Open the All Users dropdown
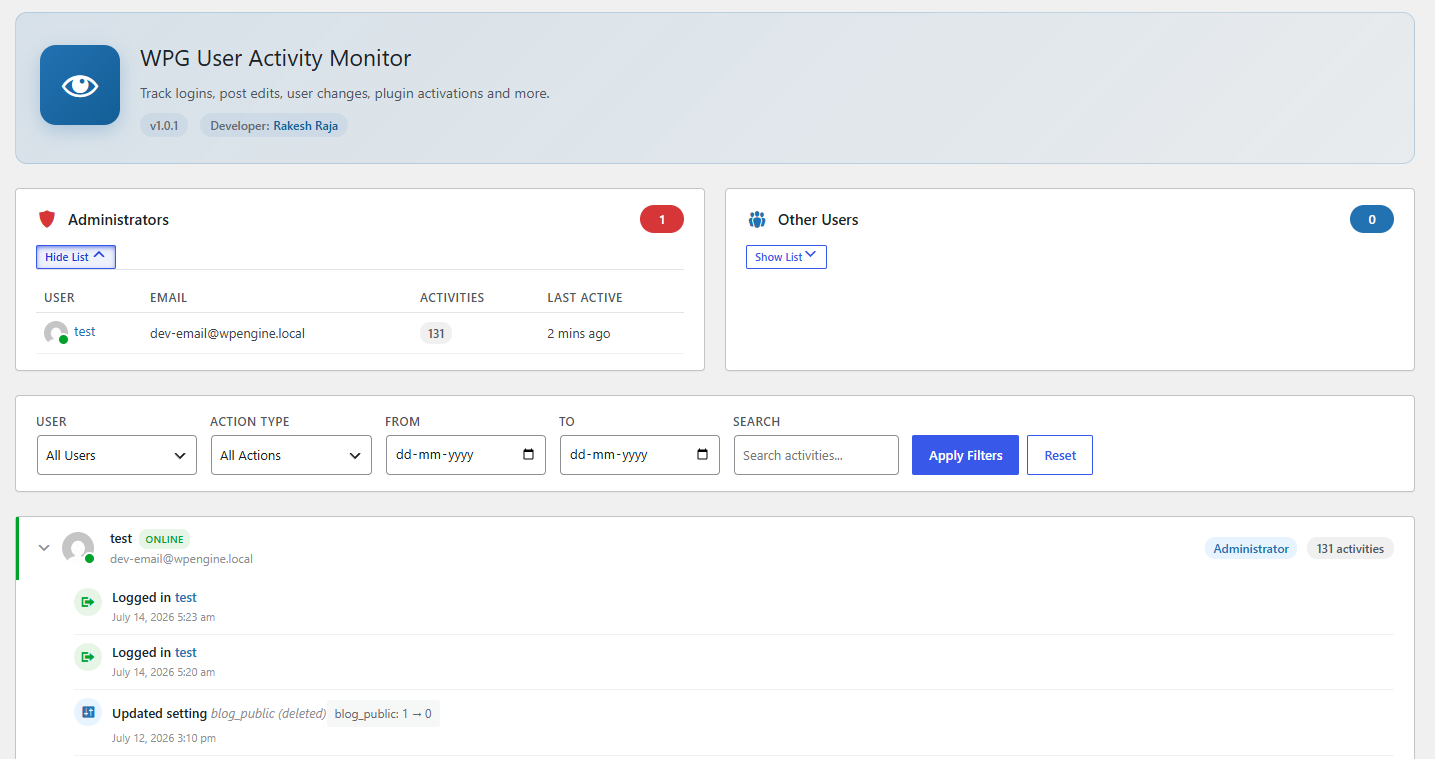The width and height of the screenshot is (1435, 759). [117, 455]
